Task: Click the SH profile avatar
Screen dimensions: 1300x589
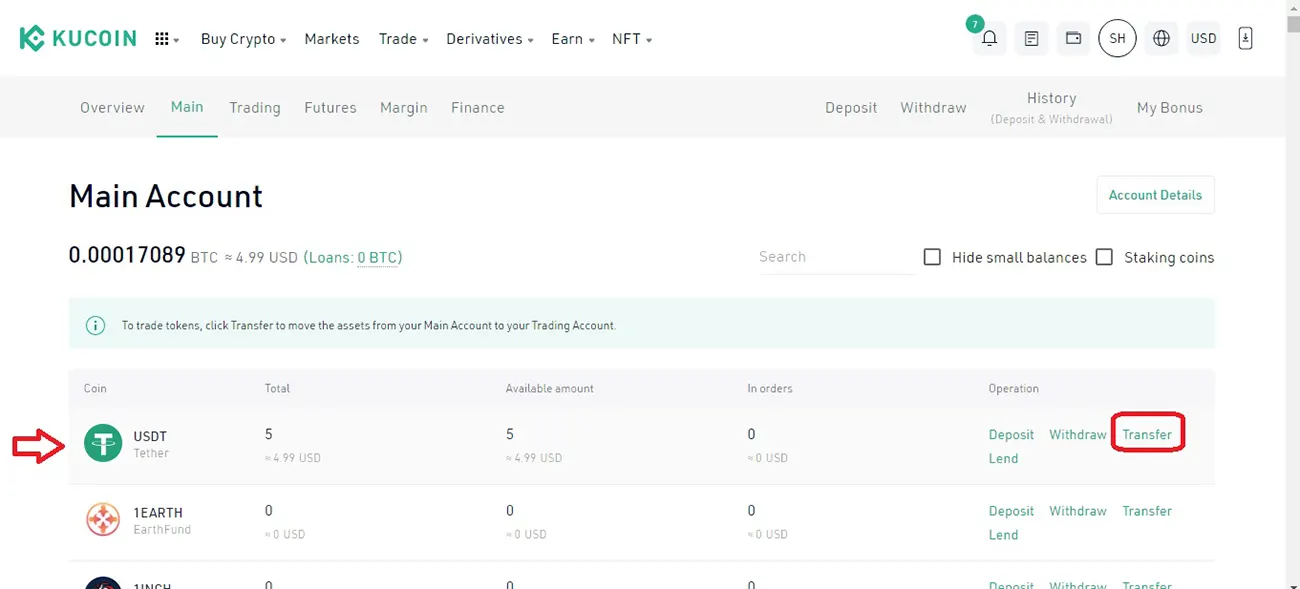Action: [x=1117, y=38]
